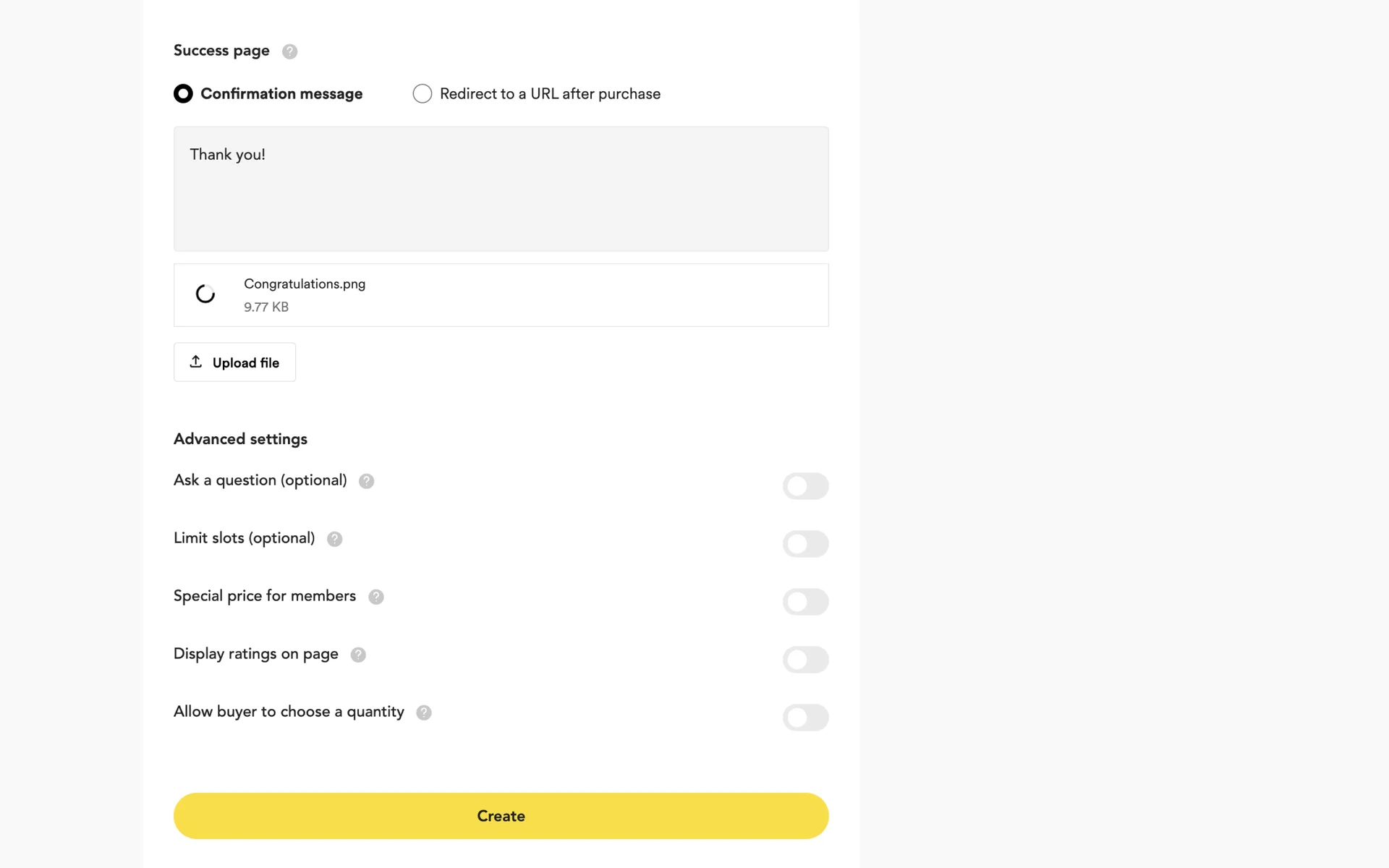Click the Congratulations.png file name
This screenshot has height=868, width=1389.
click(x=305, y=284)
